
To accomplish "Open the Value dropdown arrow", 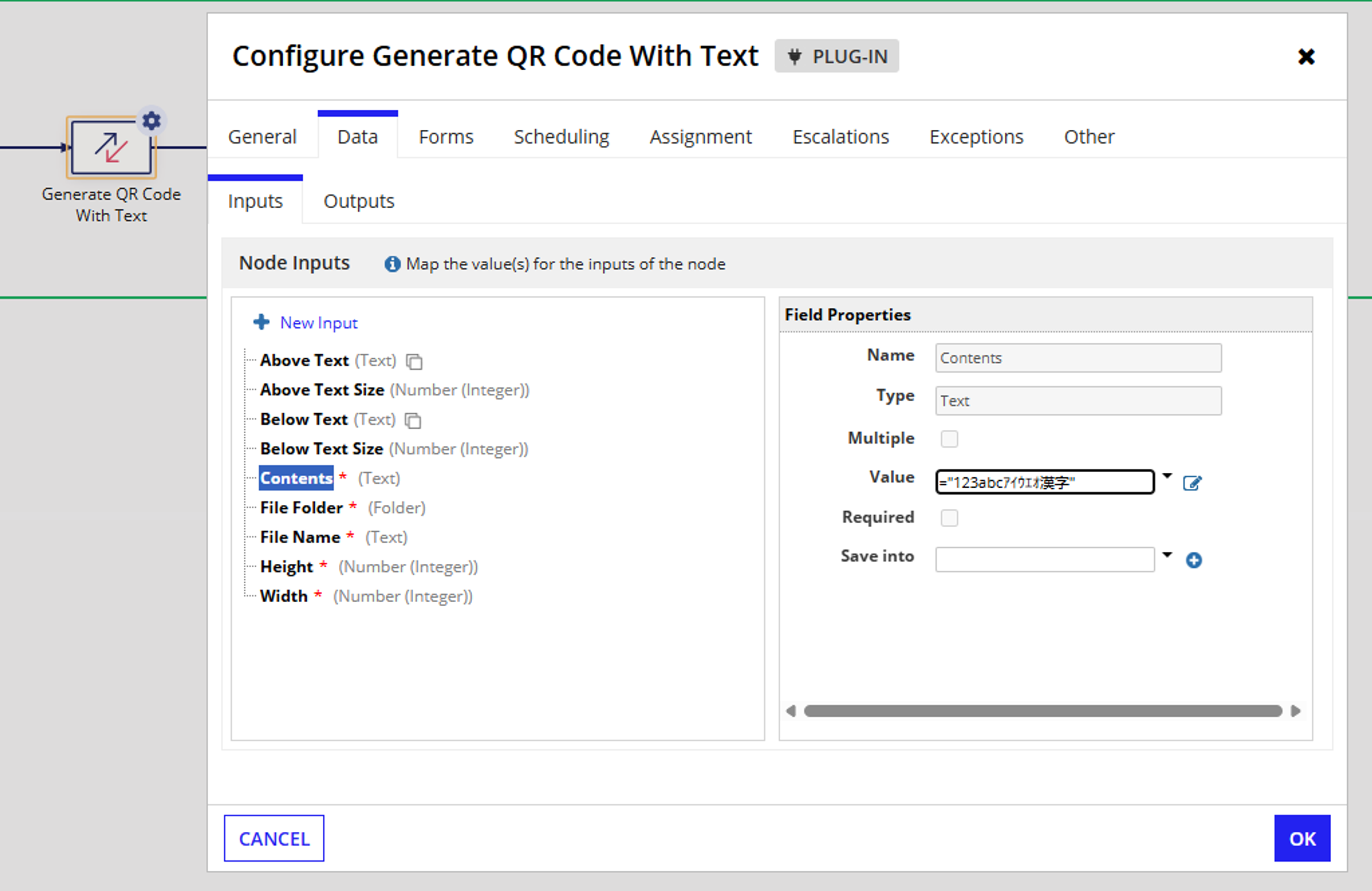I will [x=1167, y=476].
